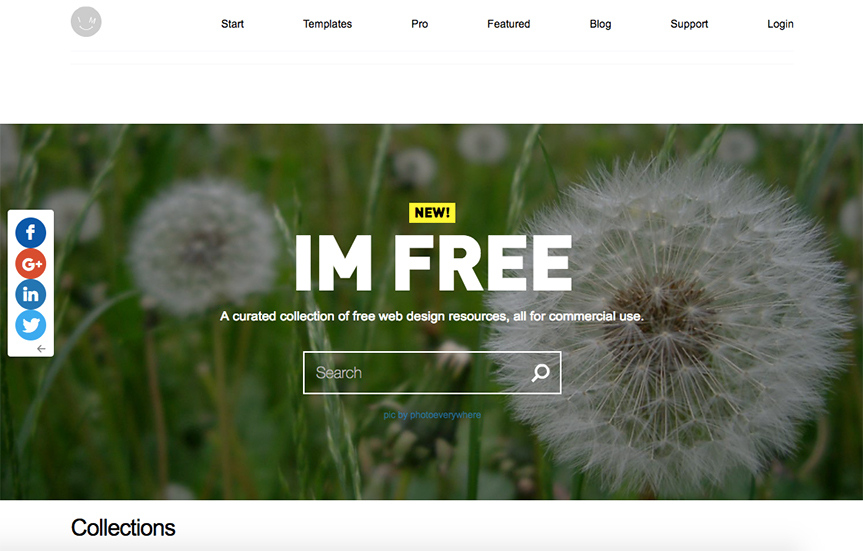Share on LinkedIn using the sidebar icon
The width and height of the screenshot is (863, 551).
(x=31, y=294)
